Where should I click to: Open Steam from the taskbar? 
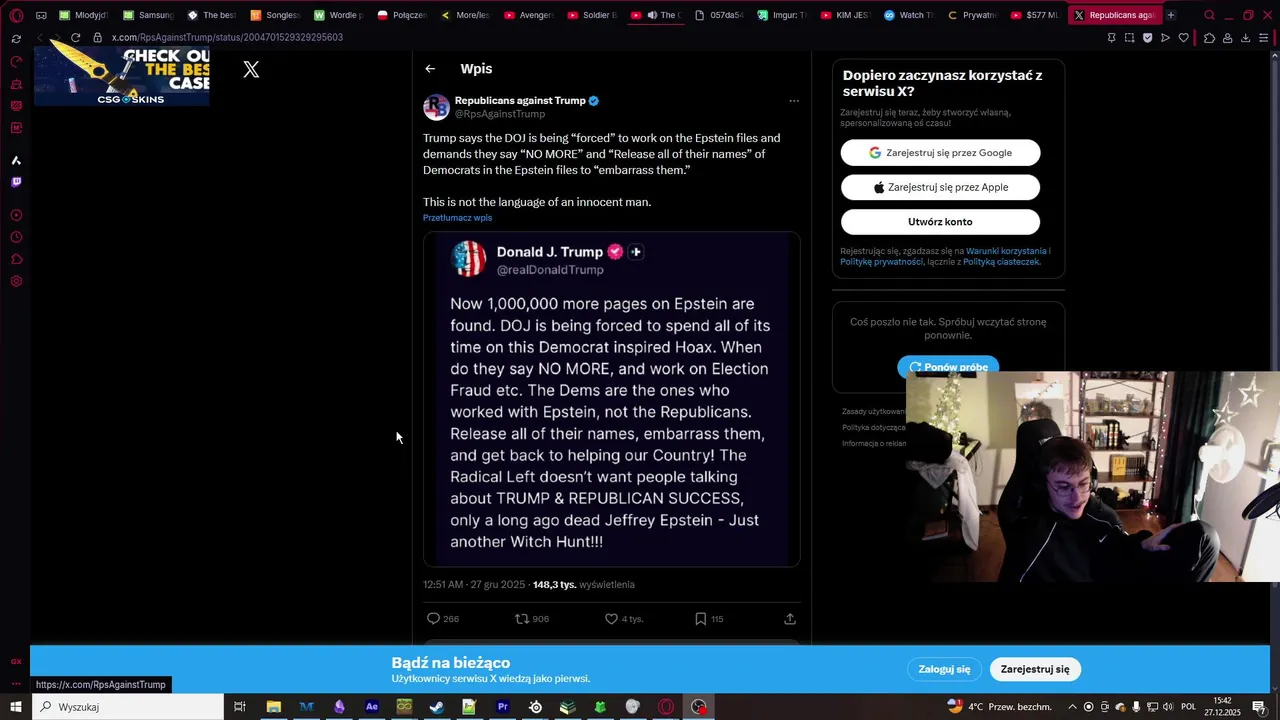click(437, 707)
